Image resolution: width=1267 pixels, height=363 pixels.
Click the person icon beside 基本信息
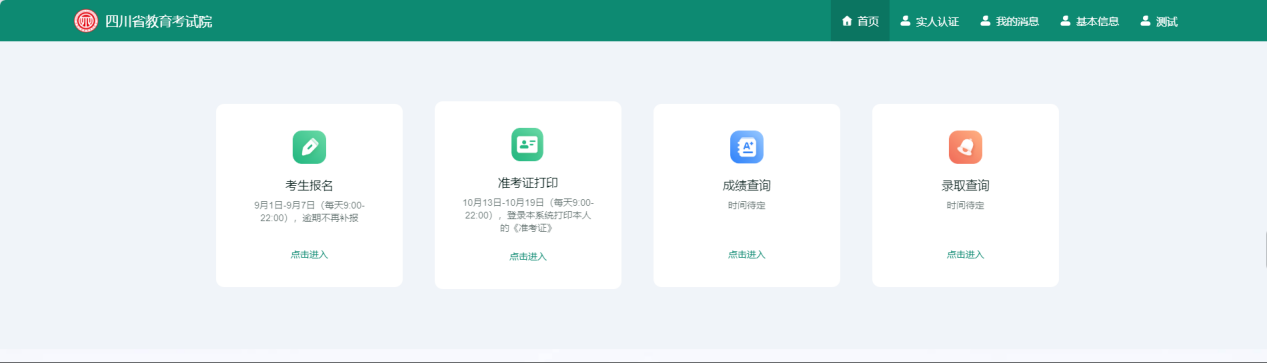tap(1065, 21)
